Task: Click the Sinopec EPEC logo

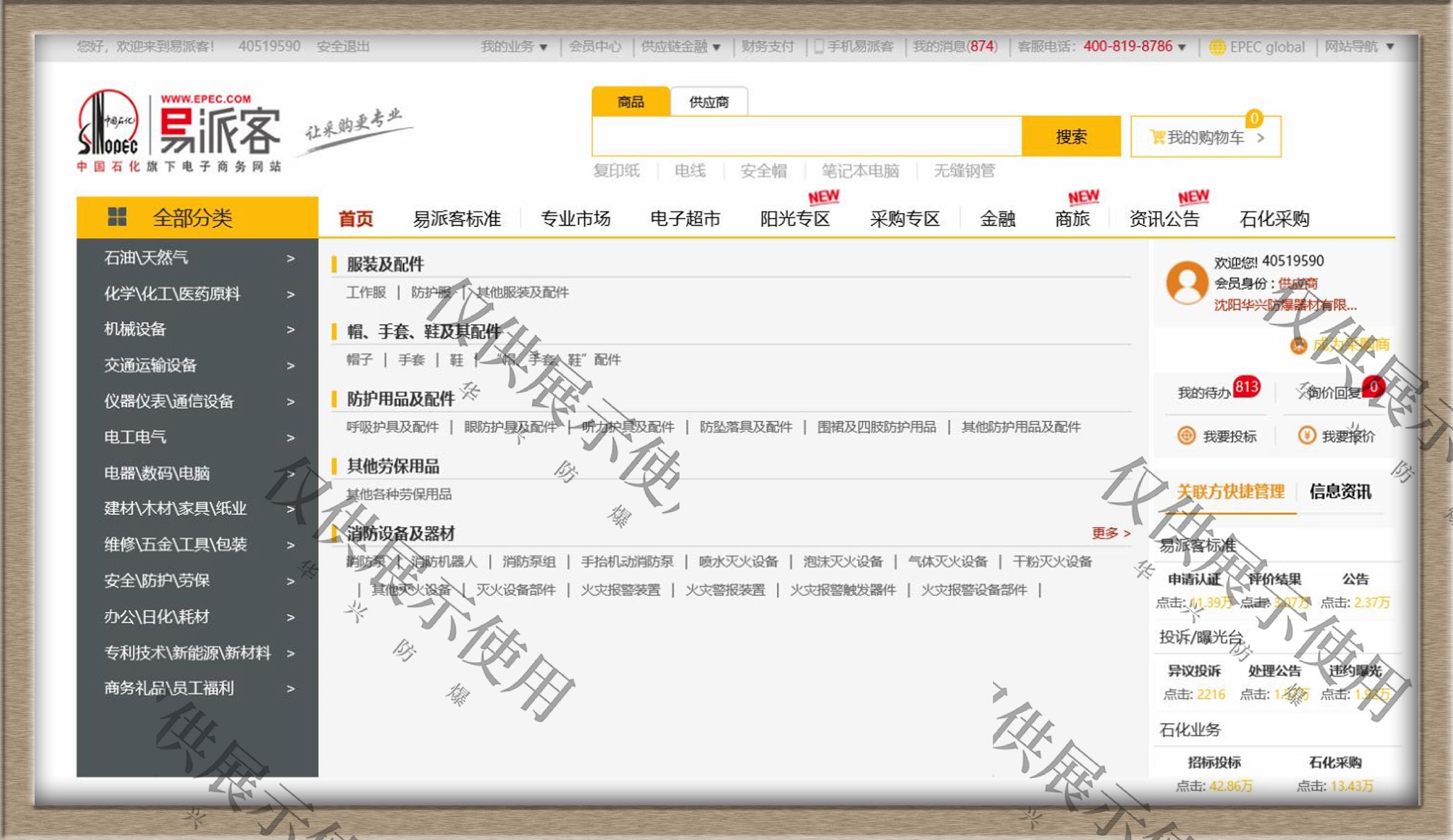Action: [x=180, y=131]
